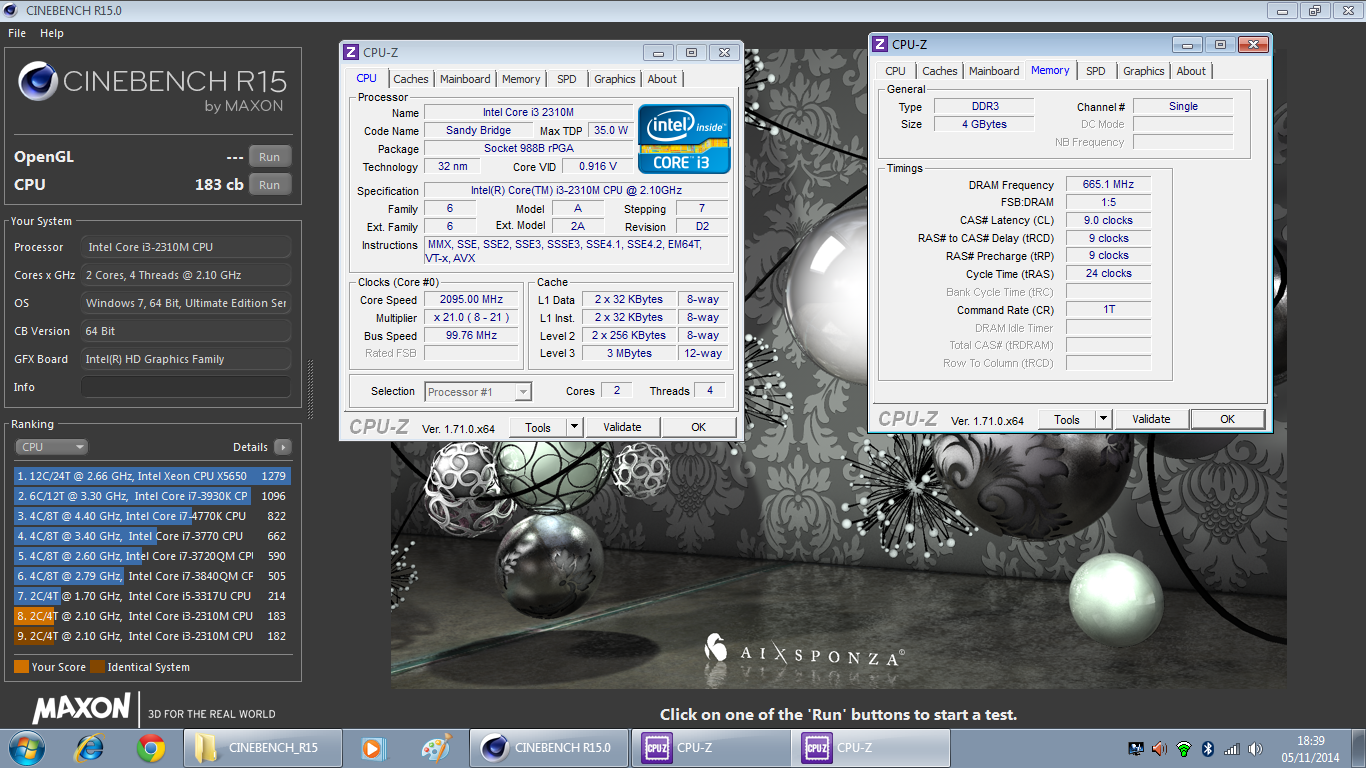The height and width of the screenshot is (768, 1366).
Task: Click Tools button in Memory window
Action: click(1067, 419)
